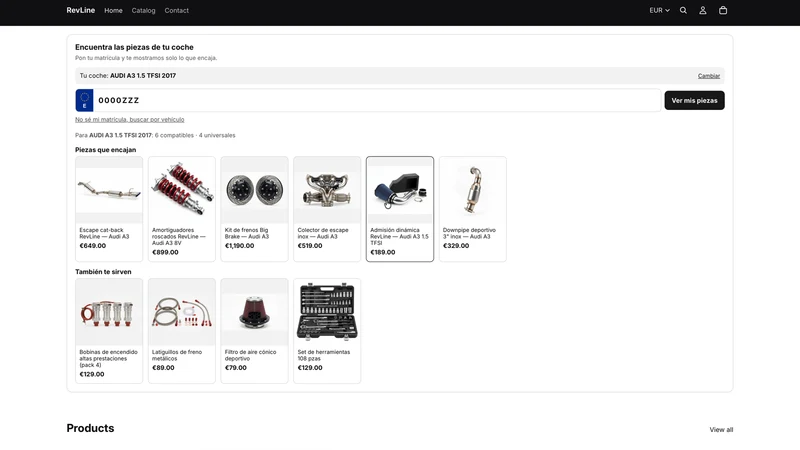Viewport: 800px width, 450px height.
Task: Click the 'Downpipe deportivo 3" inox' title
Action: coord(469,233)
